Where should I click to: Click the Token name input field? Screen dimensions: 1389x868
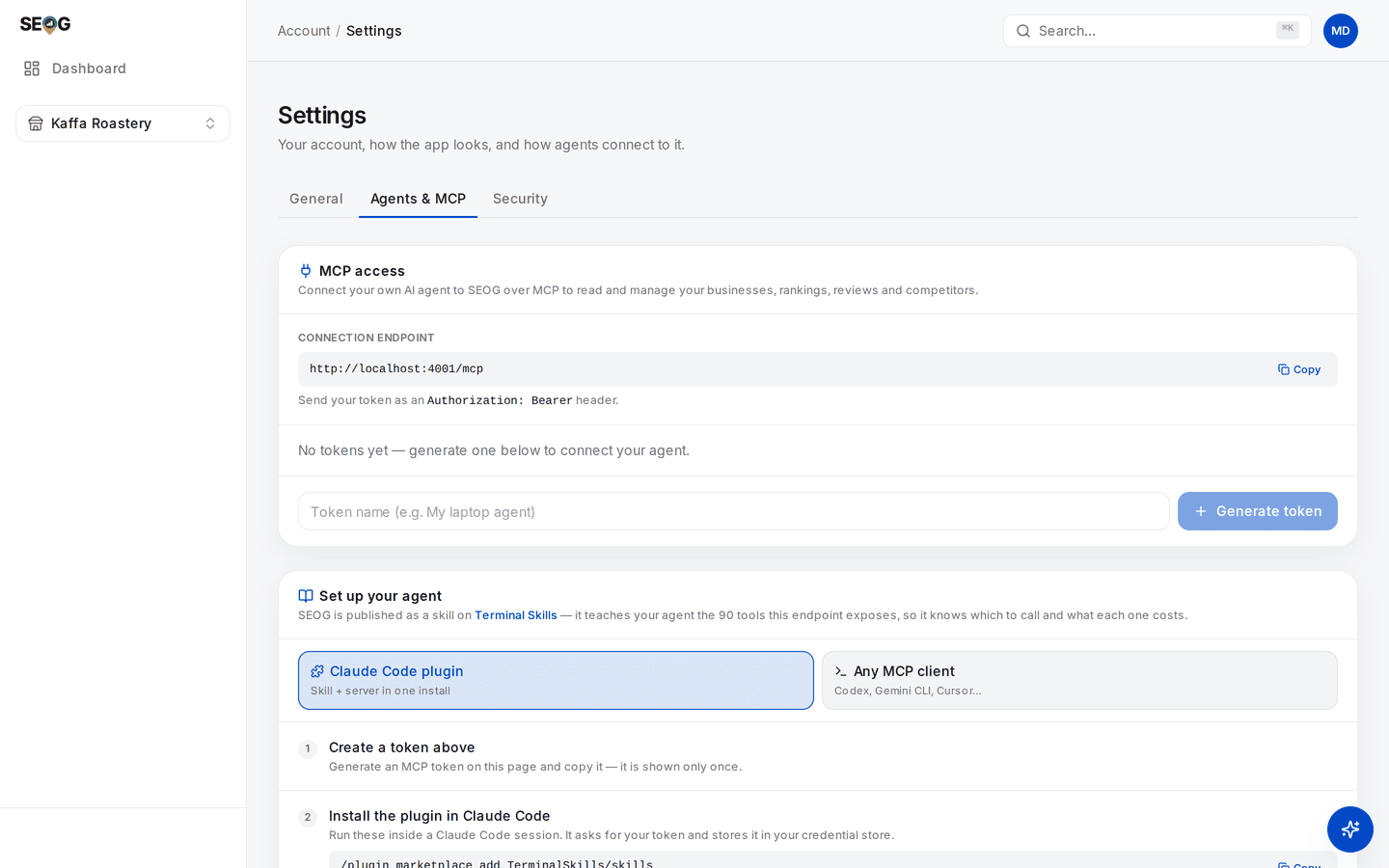733,511
